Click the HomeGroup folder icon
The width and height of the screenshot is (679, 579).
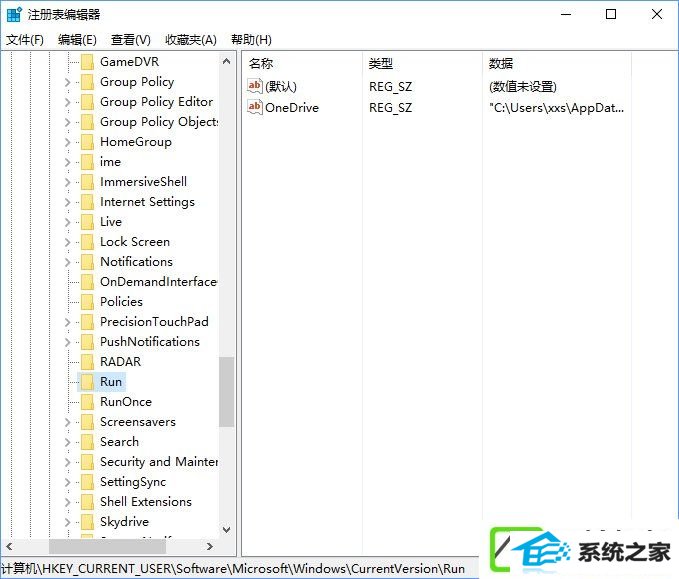coord(87,142)
